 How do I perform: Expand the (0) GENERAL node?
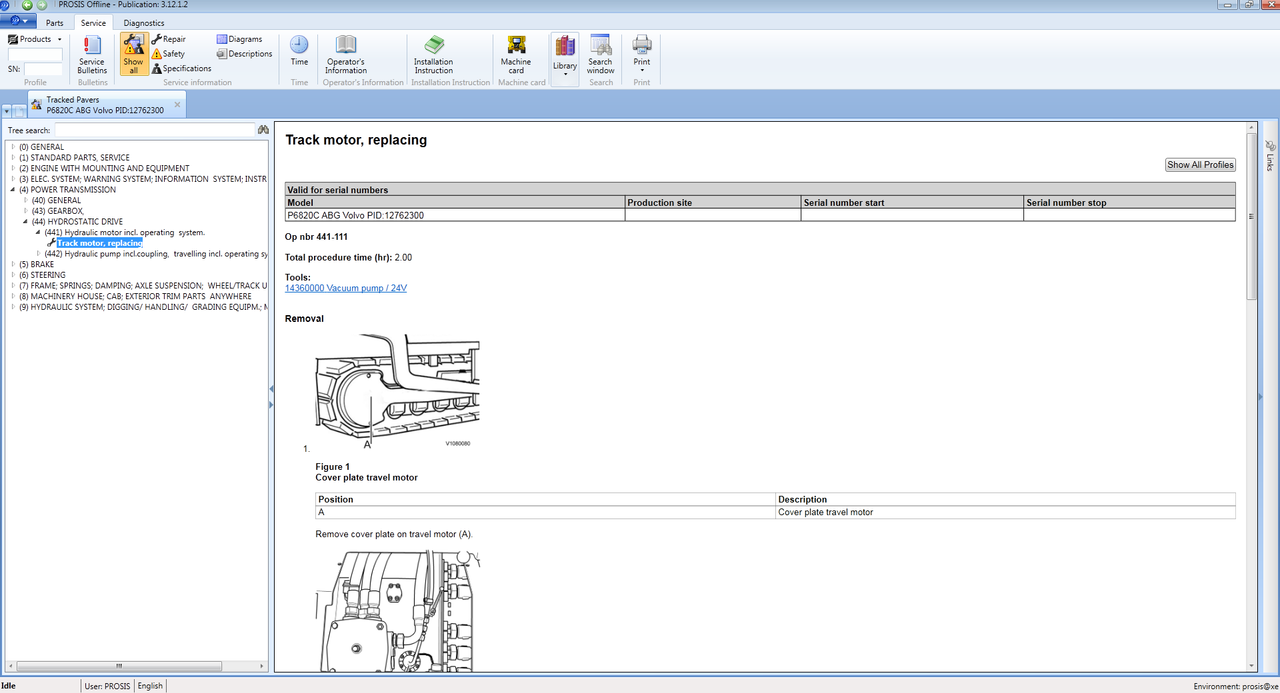13,147
